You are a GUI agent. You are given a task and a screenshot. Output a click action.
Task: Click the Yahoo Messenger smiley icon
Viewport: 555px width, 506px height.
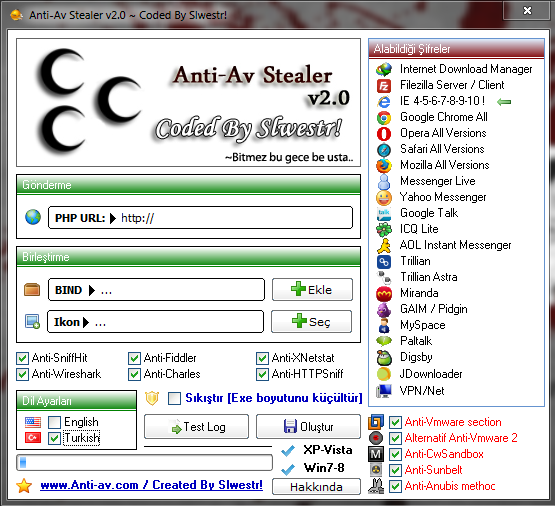coord(384,197)
